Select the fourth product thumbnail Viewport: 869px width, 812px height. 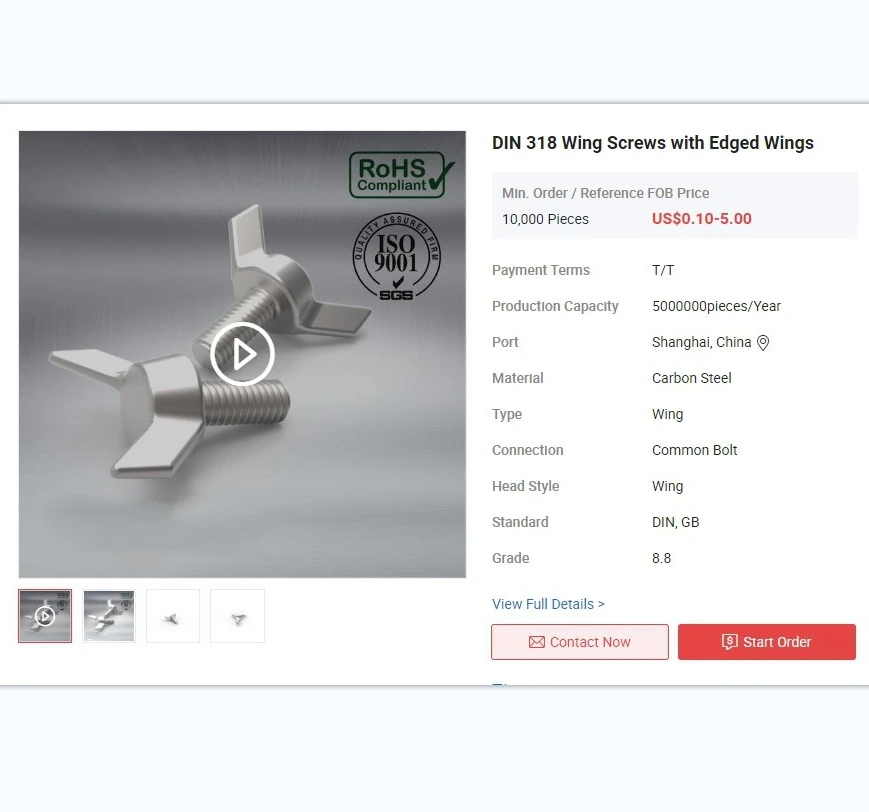click(x=237, y=616)
